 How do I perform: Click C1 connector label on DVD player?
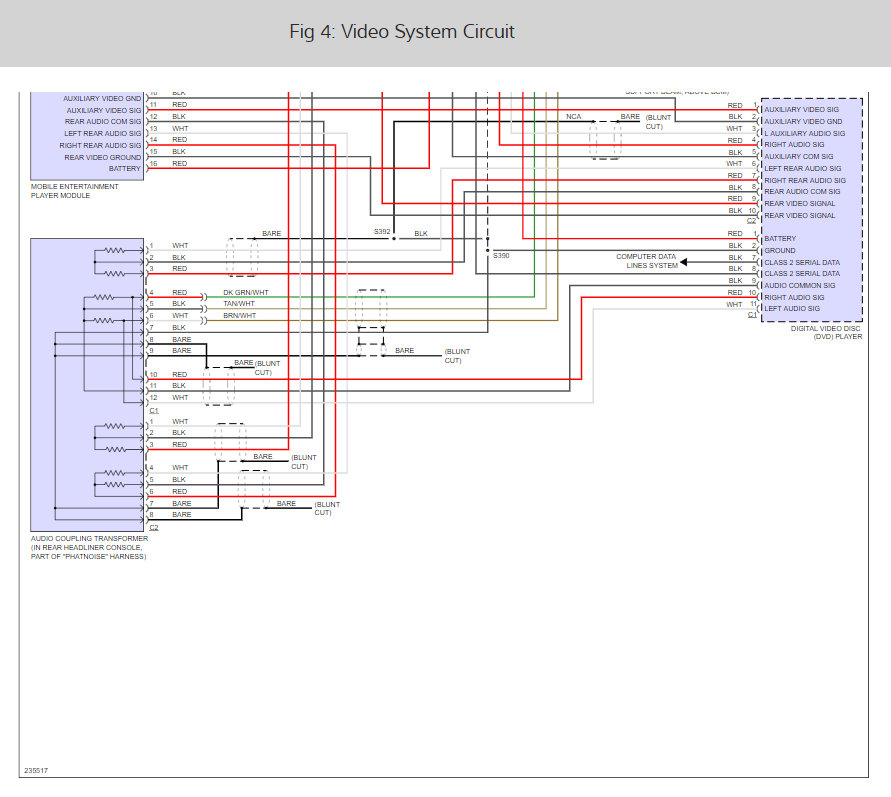(752, 315)
